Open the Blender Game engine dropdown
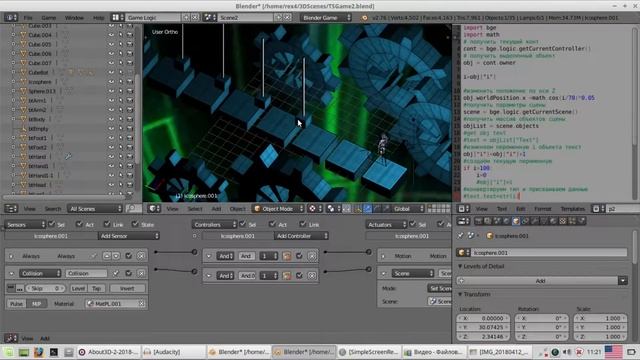This screenshot has height=360, width=640. tap(326, 18)
